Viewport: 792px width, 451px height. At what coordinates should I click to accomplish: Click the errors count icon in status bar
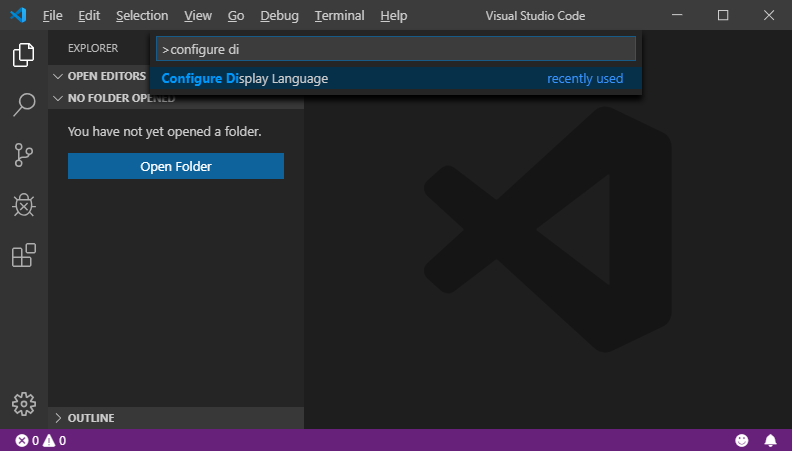(21, 440)
